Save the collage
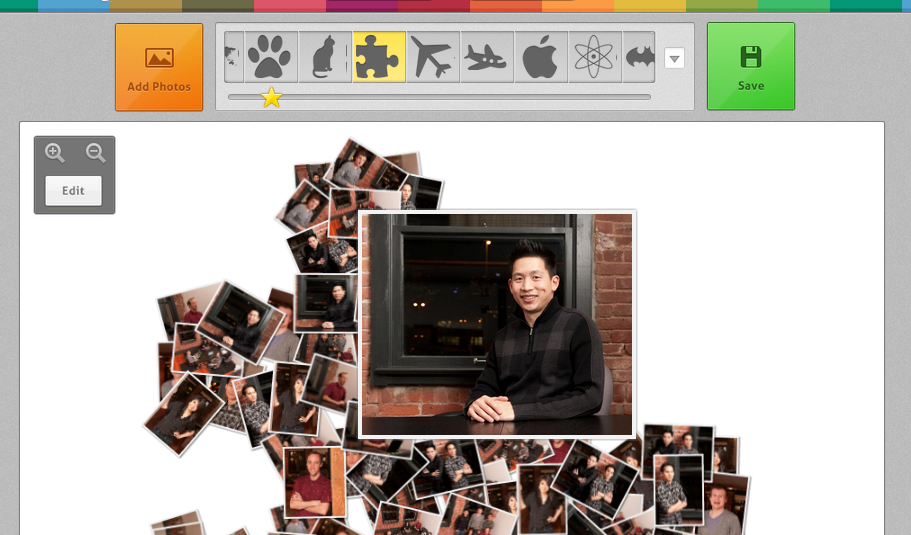Screen dimensions: 911x535 pos(751,66)
